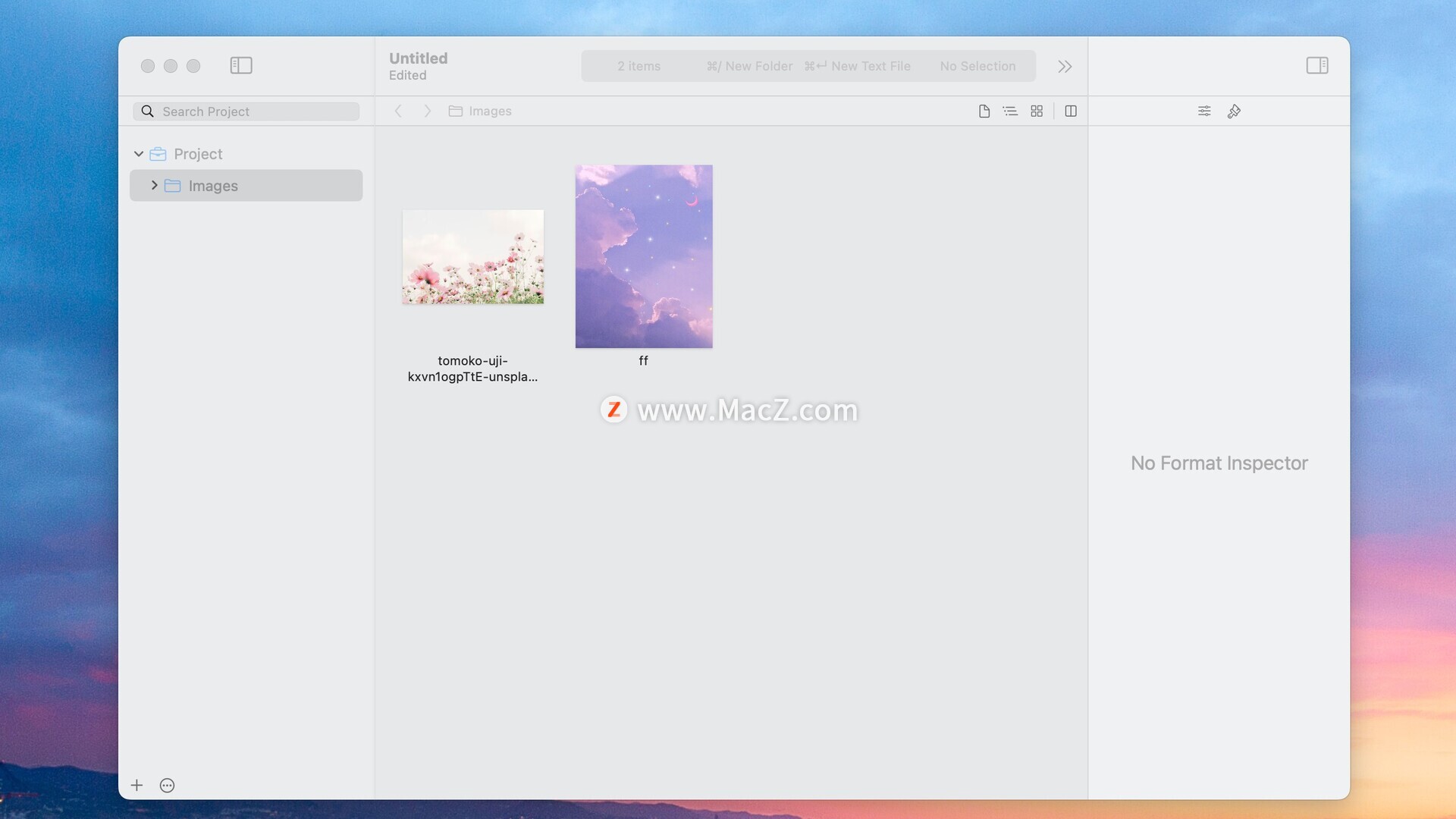Toggle the right inspector panel icon
Image resolution: width=1456 pixels, height=819 pixels.
click(x=1317, y=65)
